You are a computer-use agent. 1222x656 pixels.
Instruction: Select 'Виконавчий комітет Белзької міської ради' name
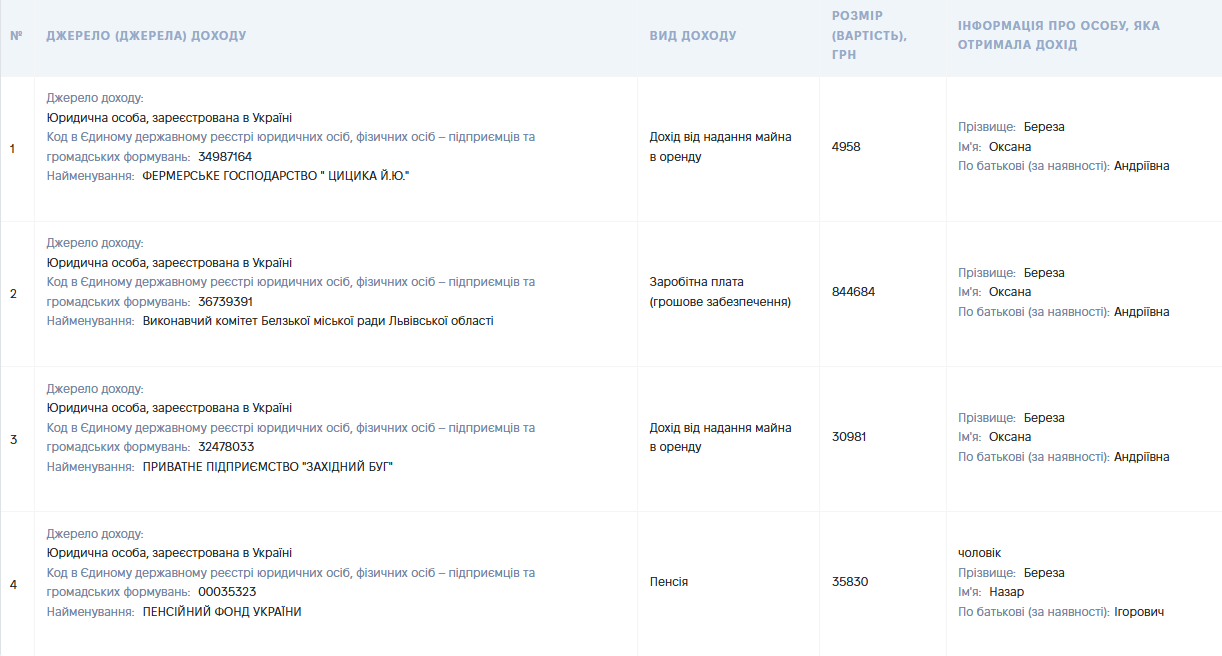tap(318, 321)
